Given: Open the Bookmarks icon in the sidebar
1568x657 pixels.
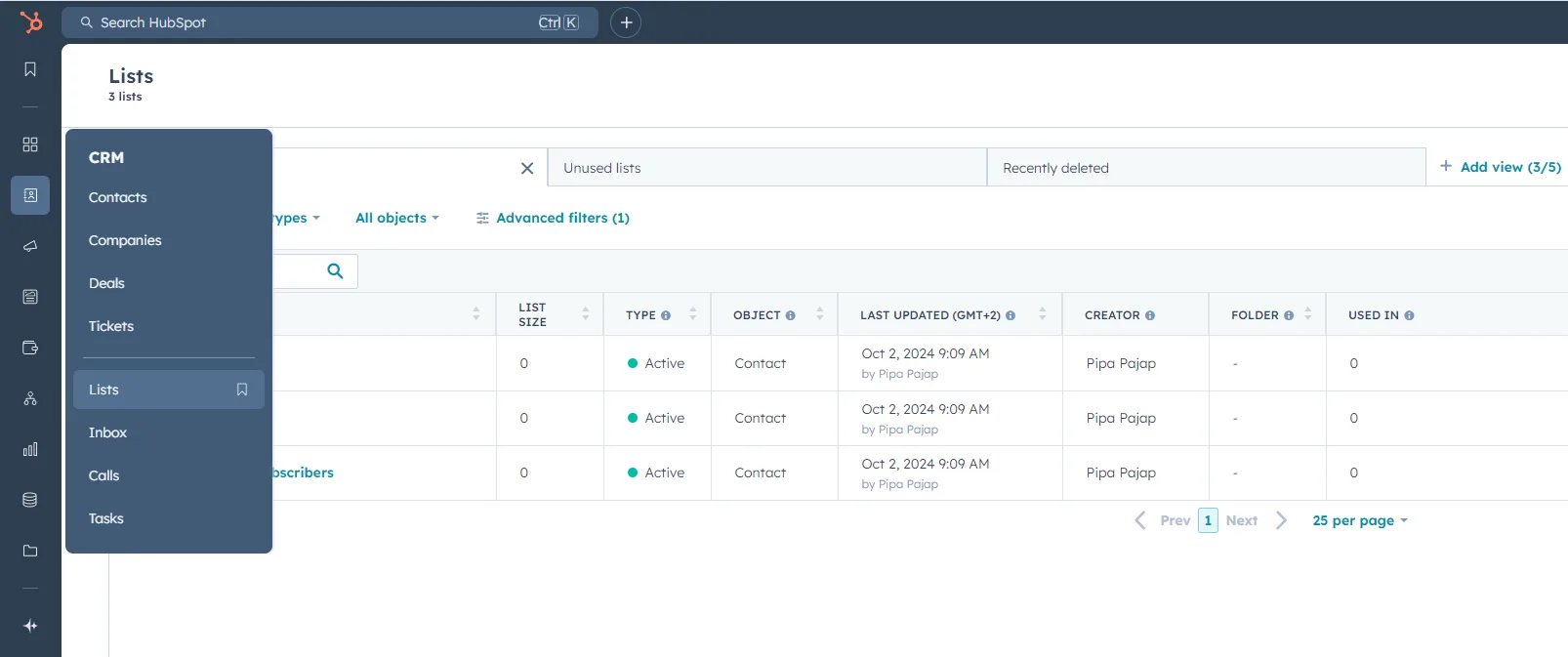Looking at the screenshot, I should coord(30,69).
